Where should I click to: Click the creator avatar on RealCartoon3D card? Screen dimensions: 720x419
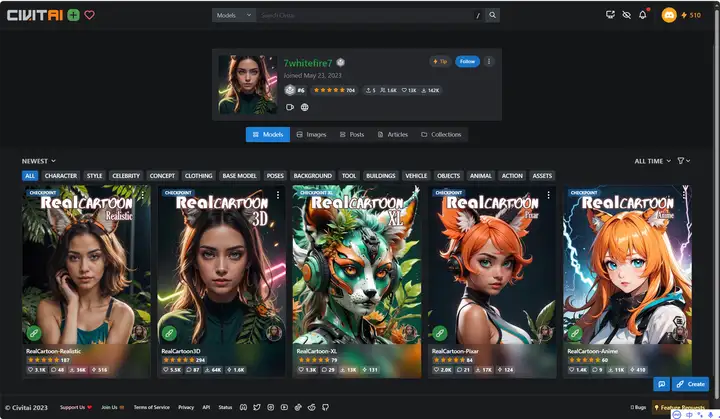274,333
